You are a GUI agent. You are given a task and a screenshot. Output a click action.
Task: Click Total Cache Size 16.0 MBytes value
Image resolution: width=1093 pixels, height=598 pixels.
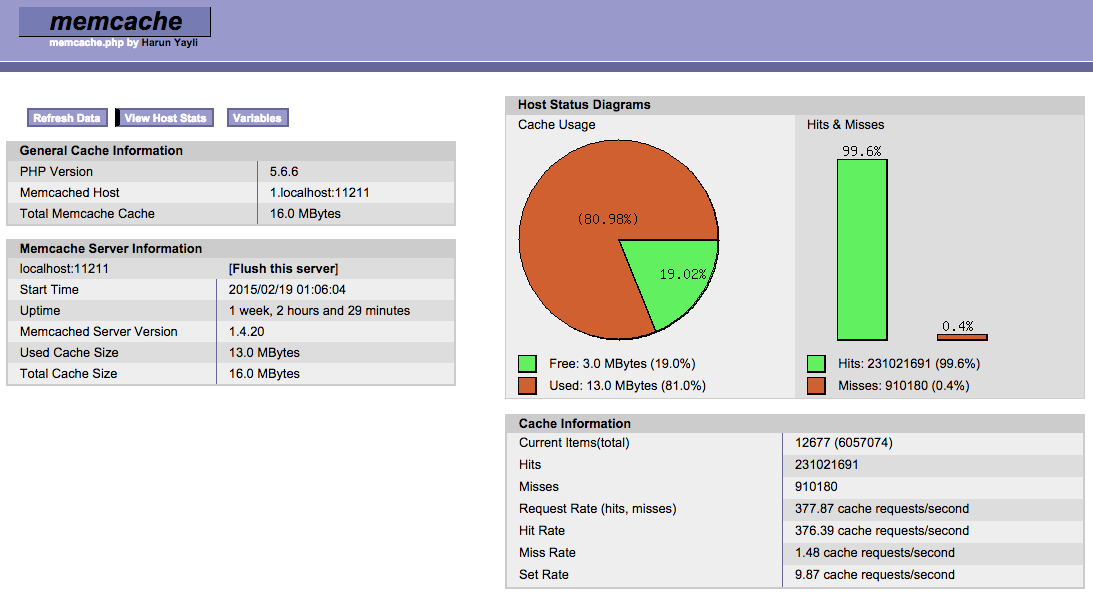[x=264, y=374]
